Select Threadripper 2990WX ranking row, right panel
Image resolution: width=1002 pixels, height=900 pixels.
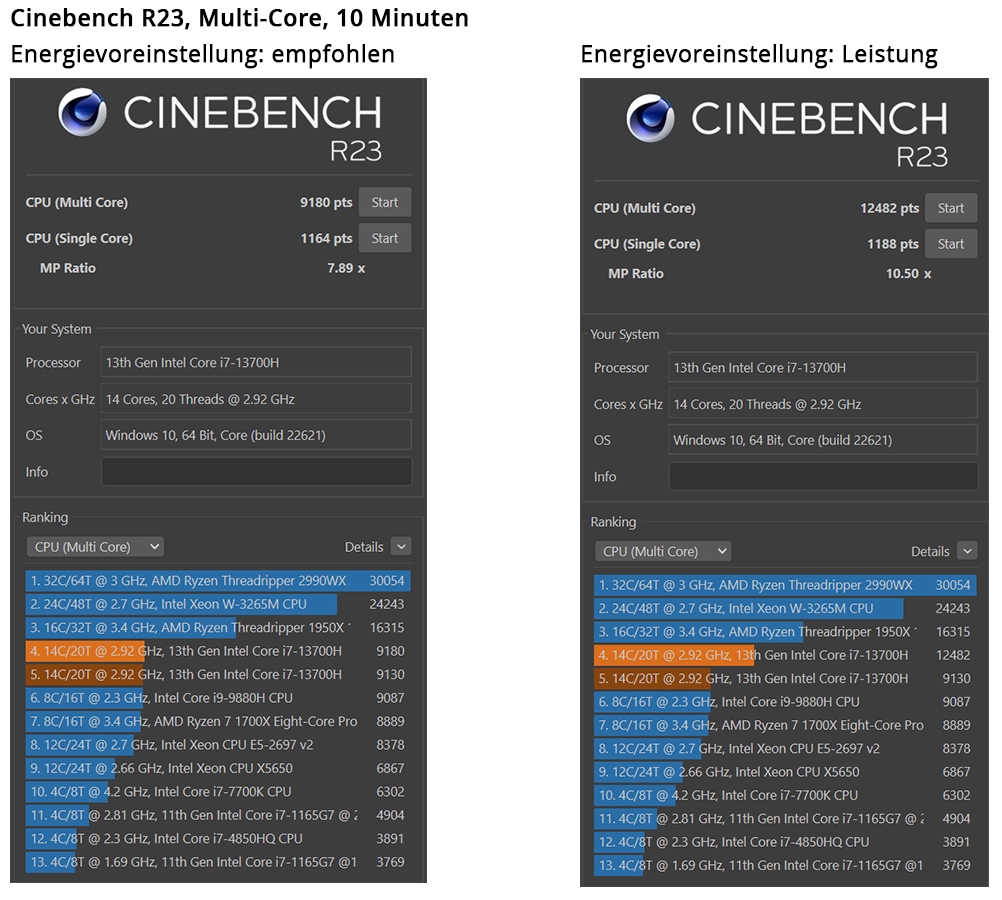click(x=785, y=585)
